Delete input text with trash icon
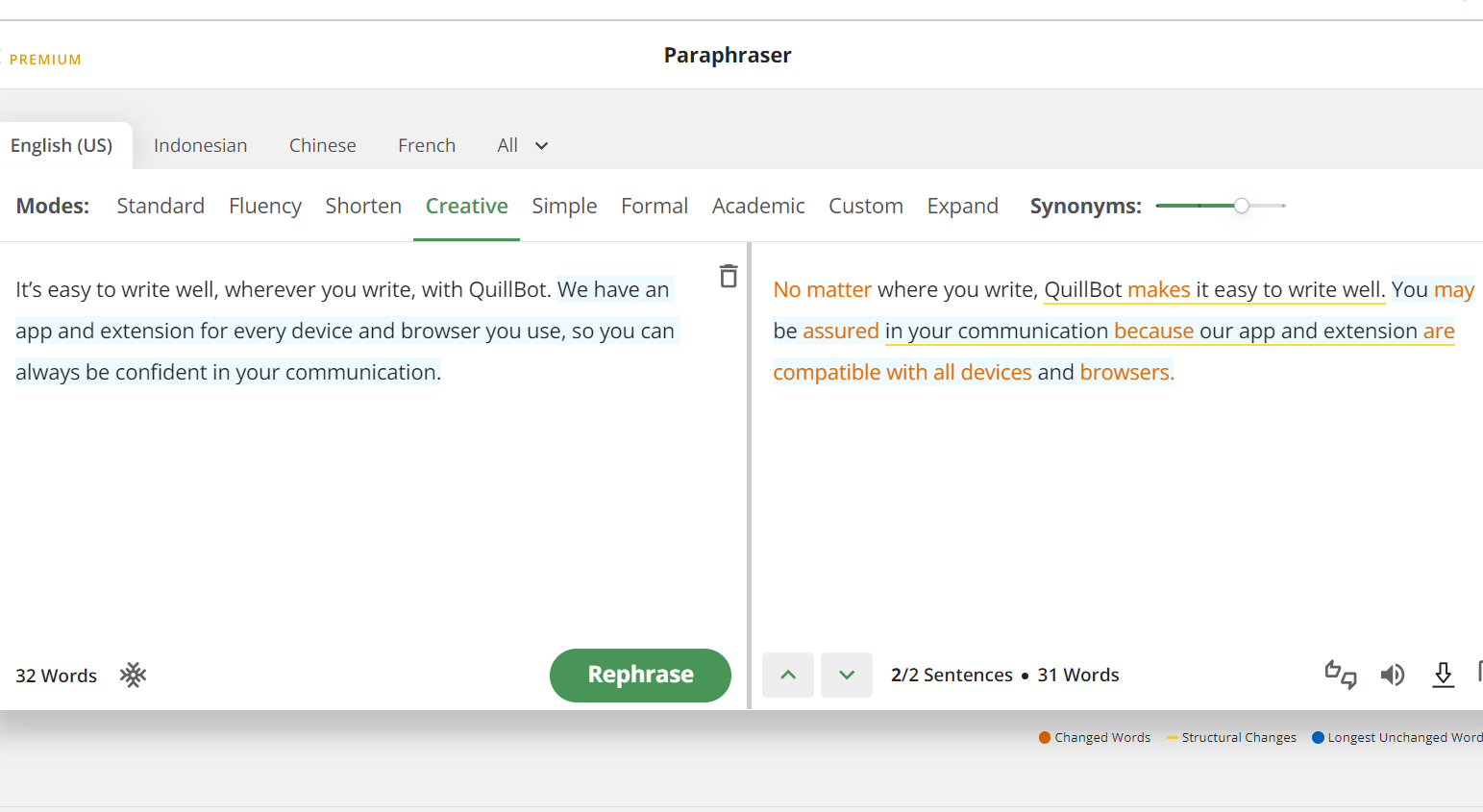Image resolution: width=1483 pixels, height=812 pixels. (729, 277)
